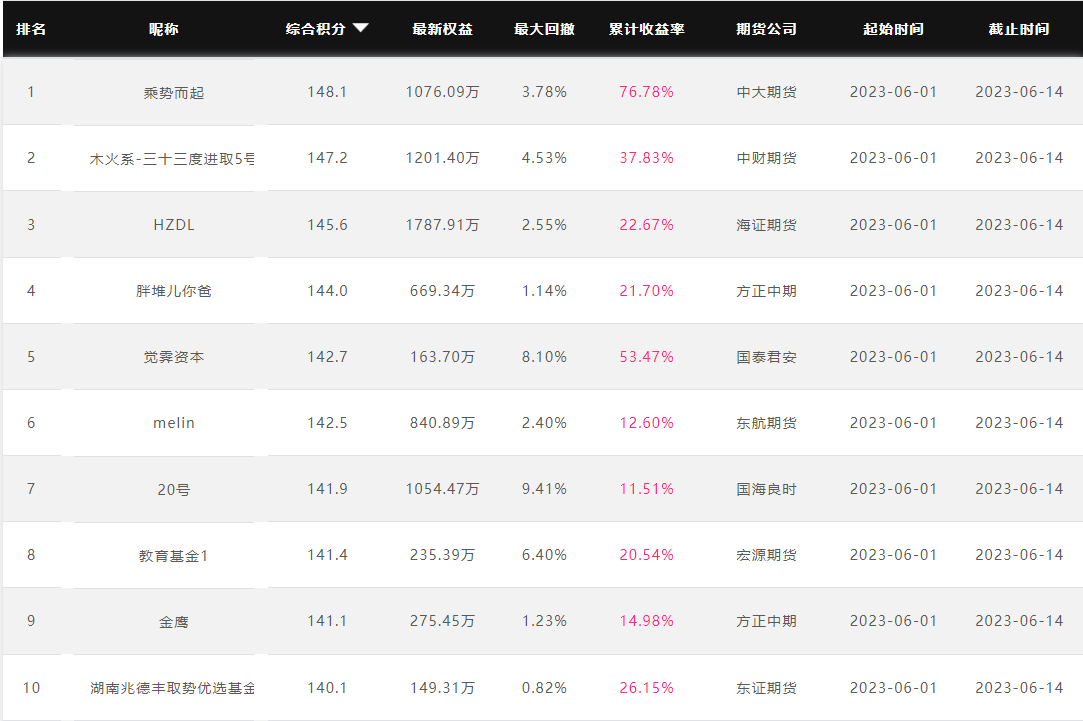
Task: Select equity value 1787.91万
Action: point(442,225)
